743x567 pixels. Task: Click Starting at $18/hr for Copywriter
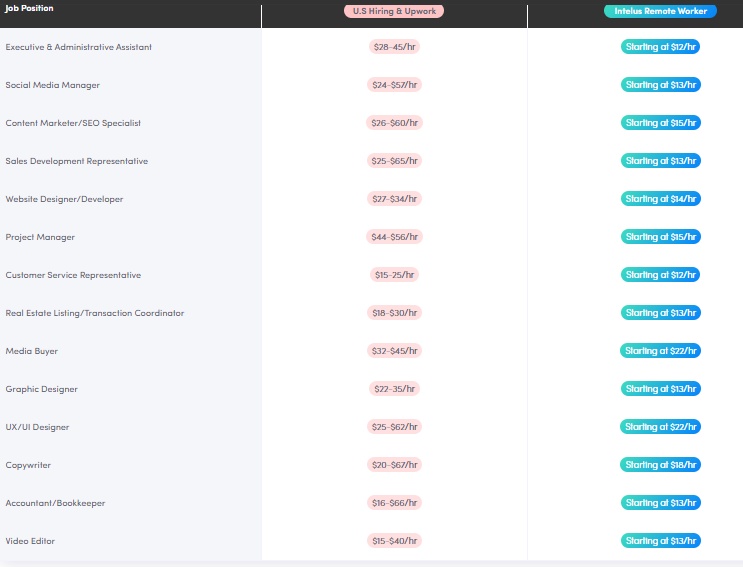click(x=660, y=465)
